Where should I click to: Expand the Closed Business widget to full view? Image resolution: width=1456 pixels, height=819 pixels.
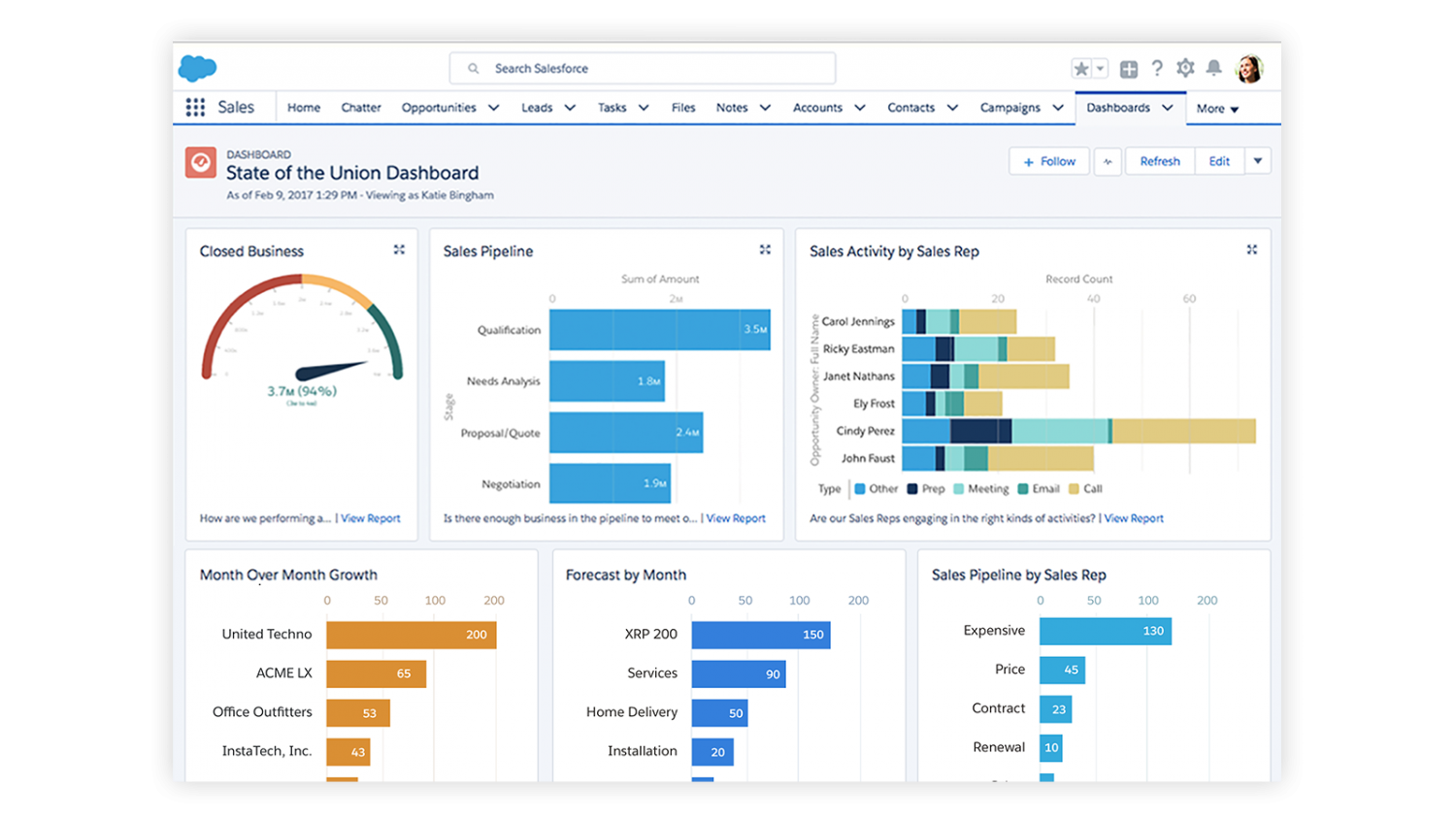[x=399, y=248]
